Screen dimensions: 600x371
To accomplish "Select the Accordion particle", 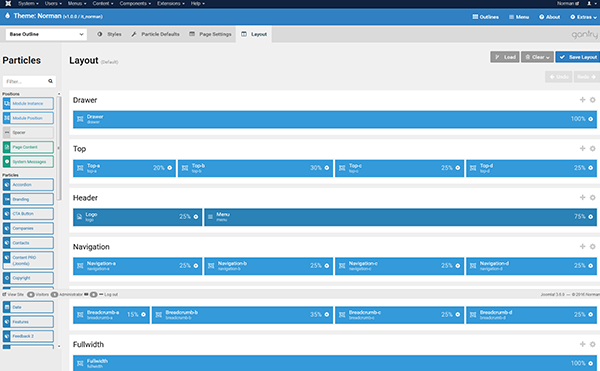I will 28,185.
